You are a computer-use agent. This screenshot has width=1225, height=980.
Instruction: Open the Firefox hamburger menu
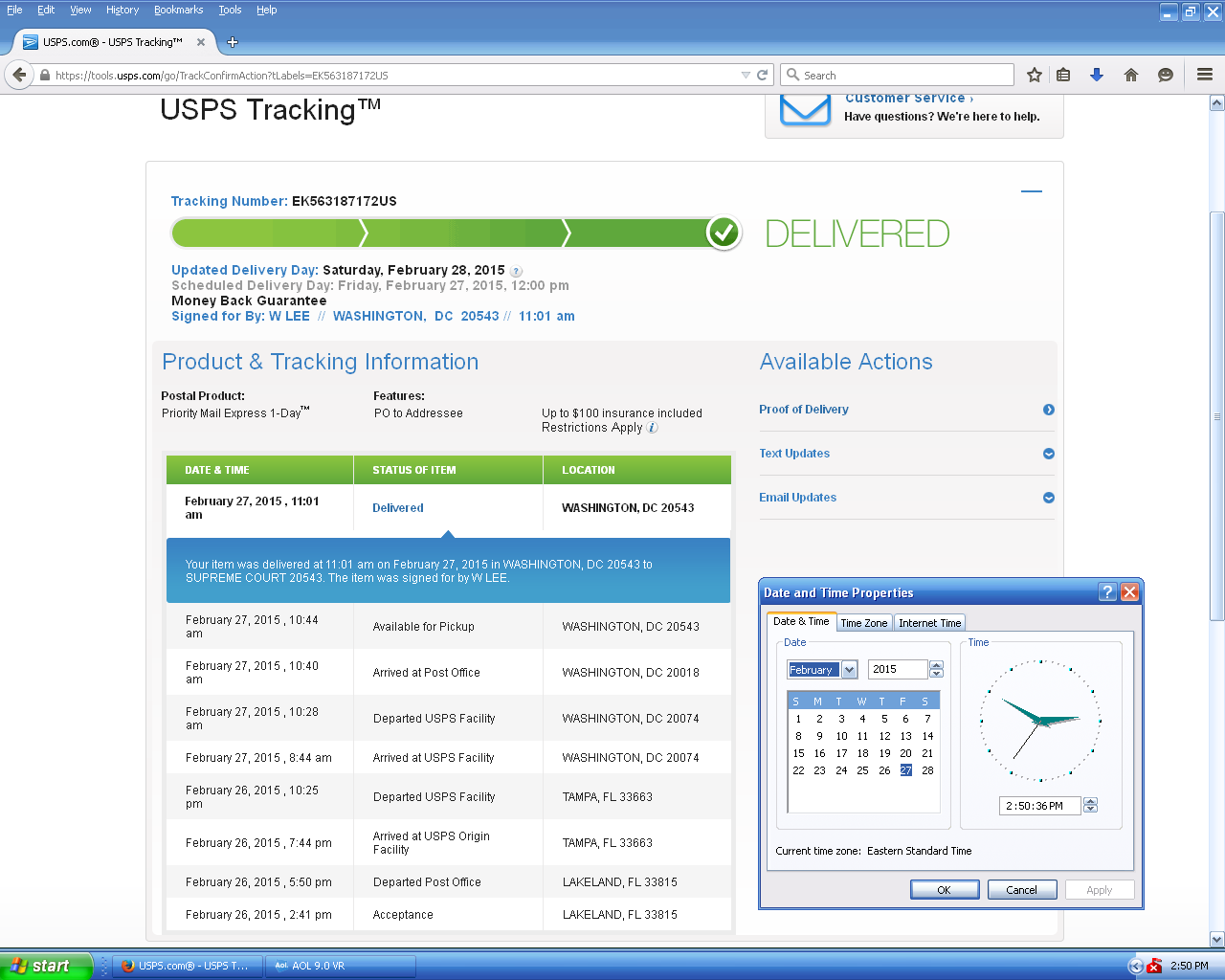(x=1205, y=75)
